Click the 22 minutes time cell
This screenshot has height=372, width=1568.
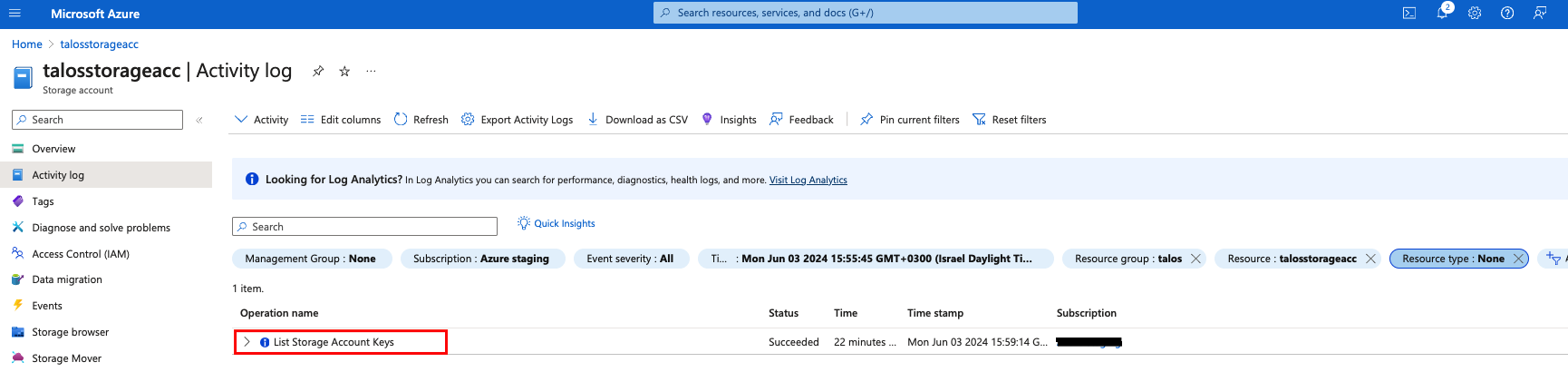pyautogui.click(x=865, y=342)
